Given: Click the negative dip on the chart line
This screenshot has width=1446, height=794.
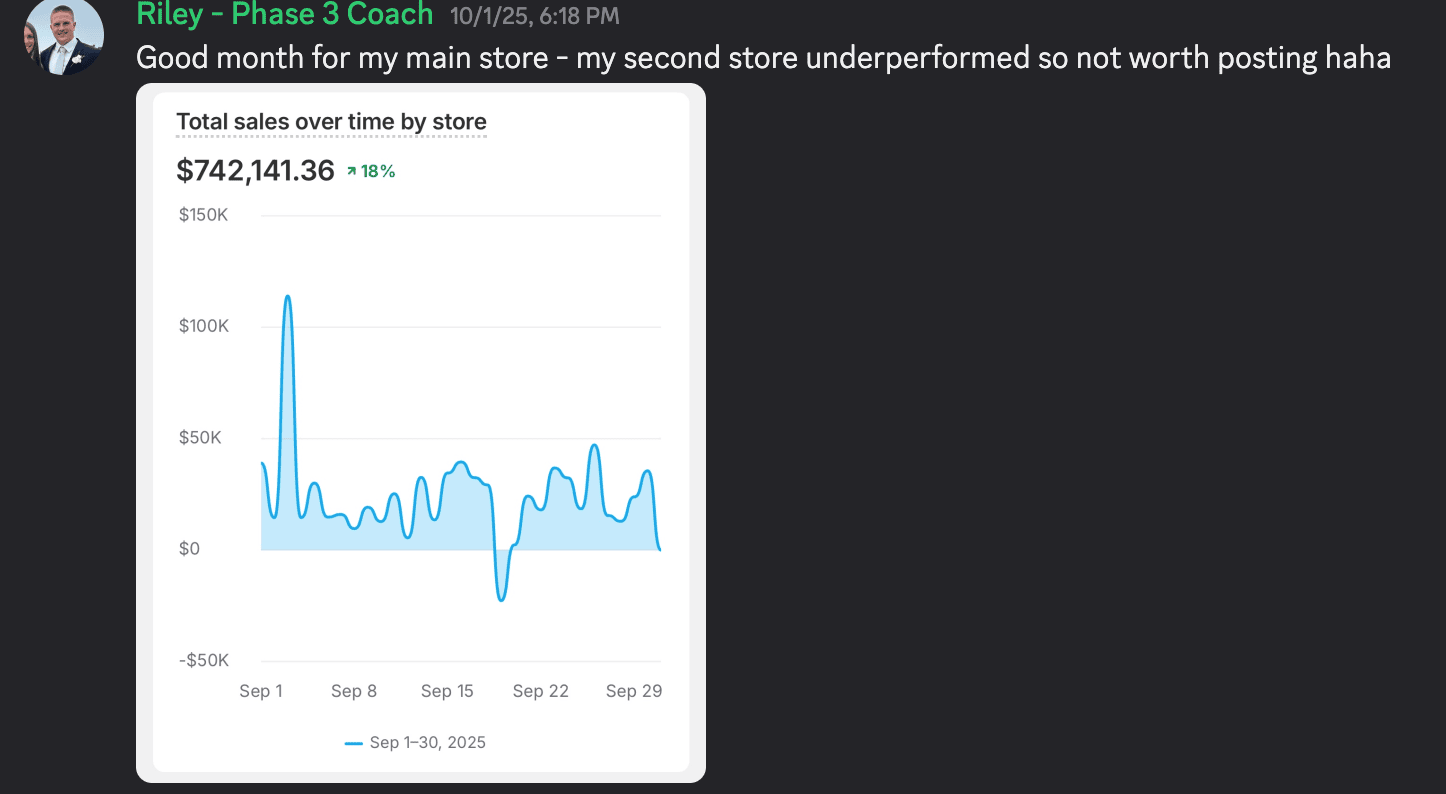Looking at the screenshot, I should point(501,598).
